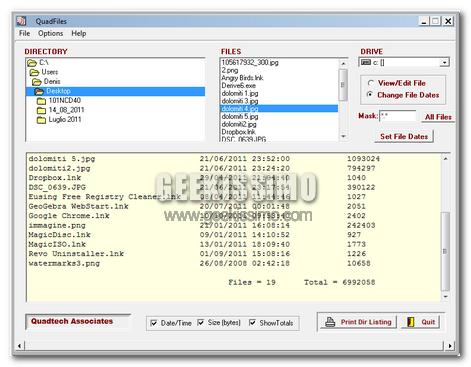471x367 pixels.
Task: Maximize the QuadFiles window
Action: (x=435, y=21)
